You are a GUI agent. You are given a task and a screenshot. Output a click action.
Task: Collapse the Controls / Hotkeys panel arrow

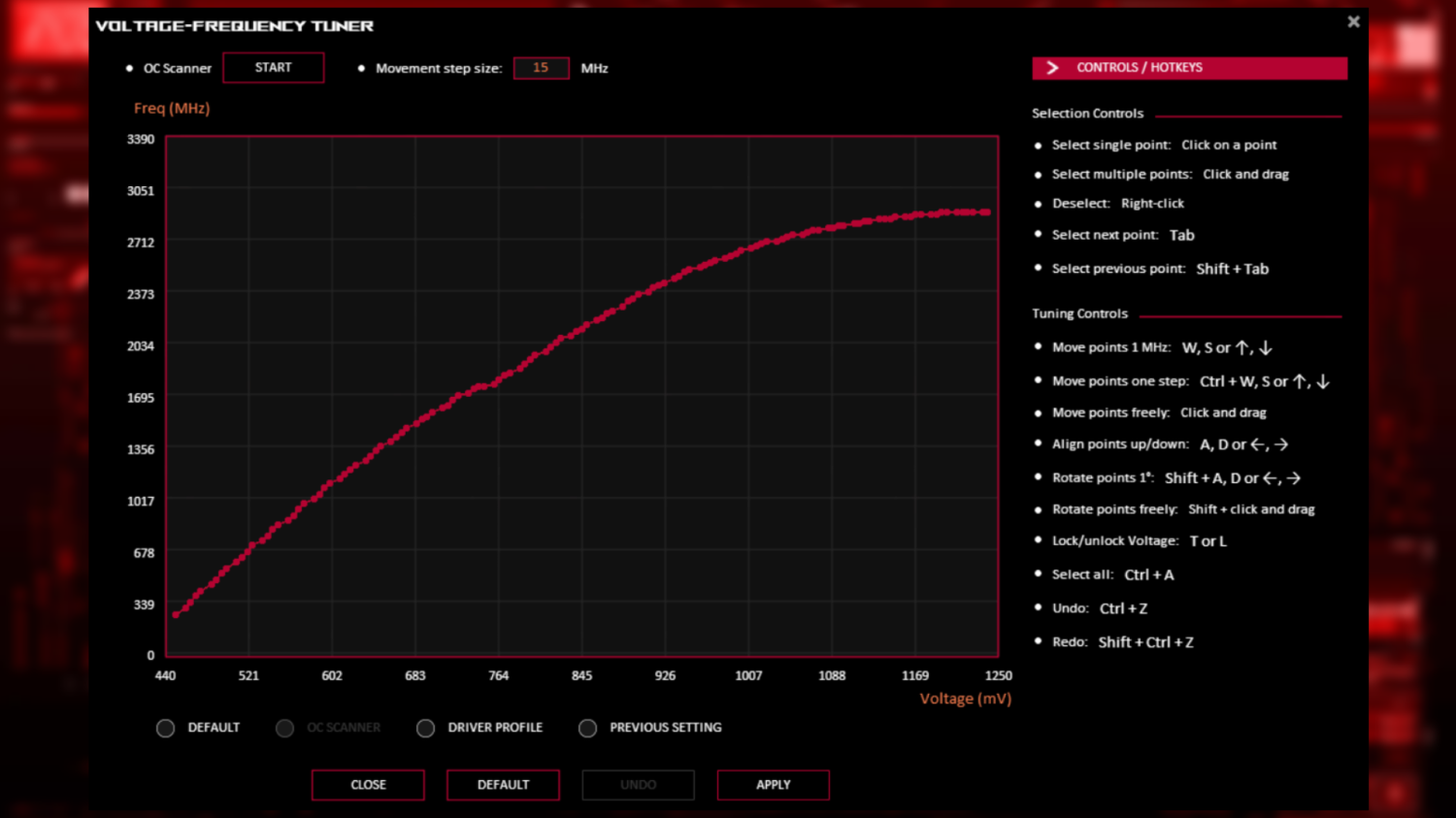pos(1052,68)
